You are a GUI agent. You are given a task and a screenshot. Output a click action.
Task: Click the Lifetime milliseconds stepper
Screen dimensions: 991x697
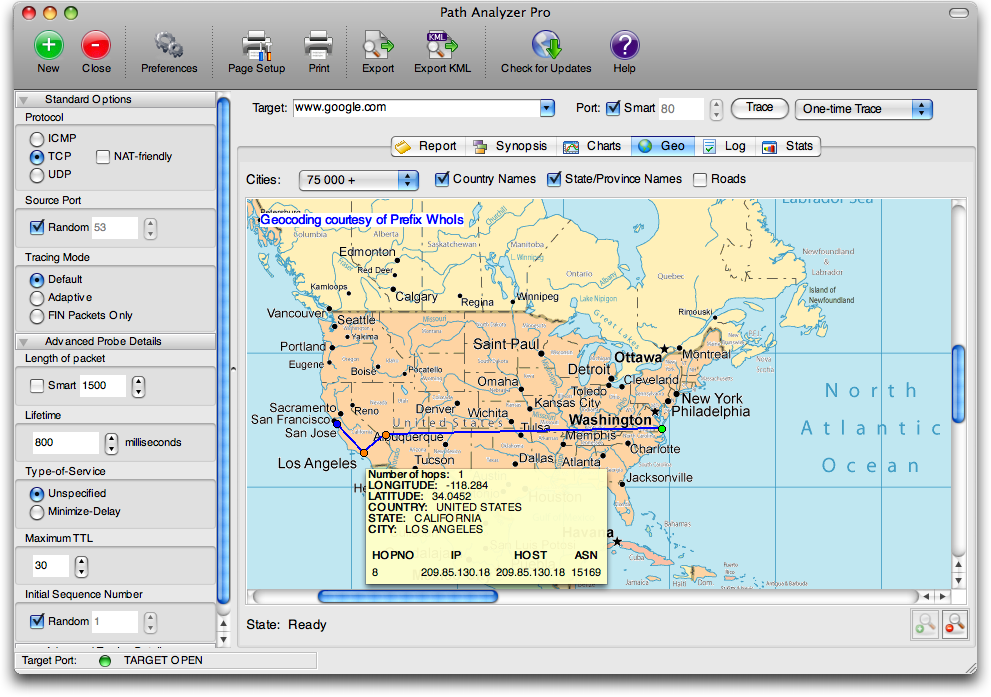tap(111, 443)
